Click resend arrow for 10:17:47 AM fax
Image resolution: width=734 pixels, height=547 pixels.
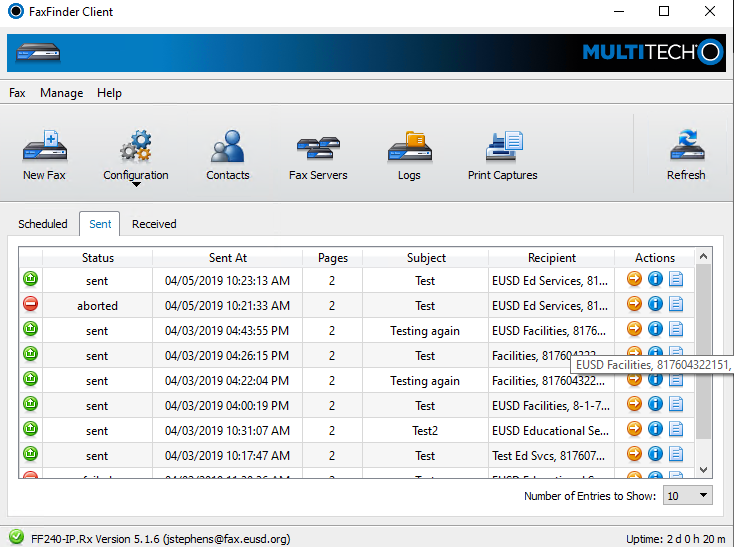634,454
